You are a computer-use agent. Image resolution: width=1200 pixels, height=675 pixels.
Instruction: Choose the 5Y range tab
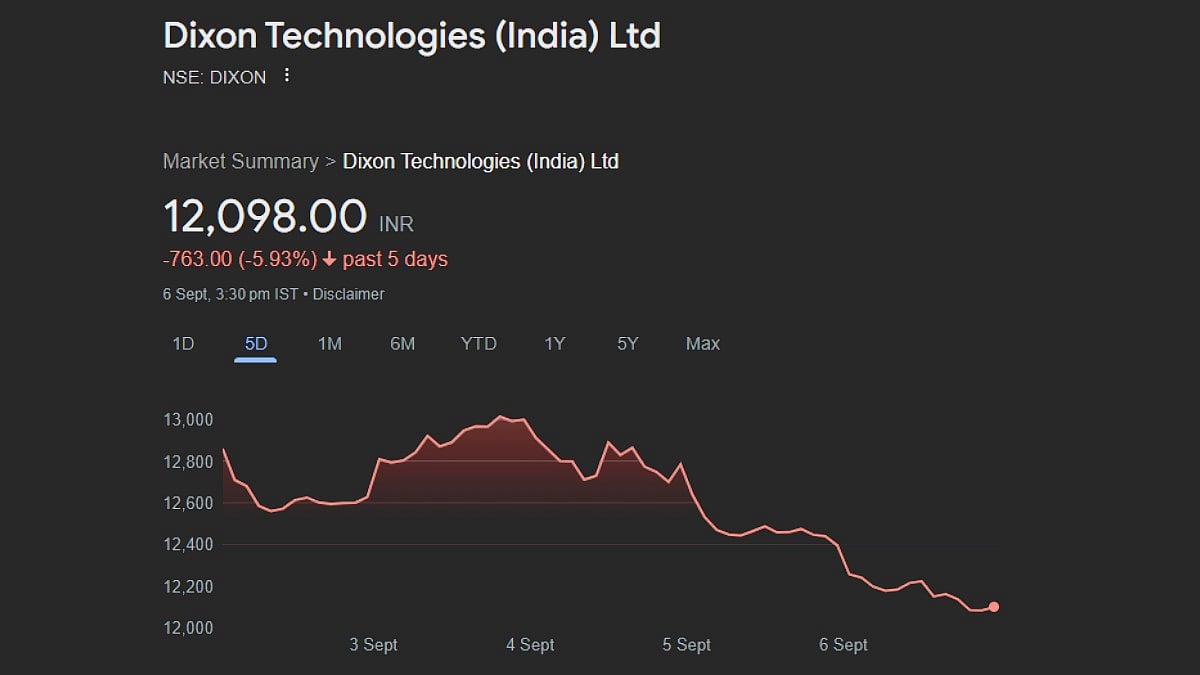[x=627, y=344]
